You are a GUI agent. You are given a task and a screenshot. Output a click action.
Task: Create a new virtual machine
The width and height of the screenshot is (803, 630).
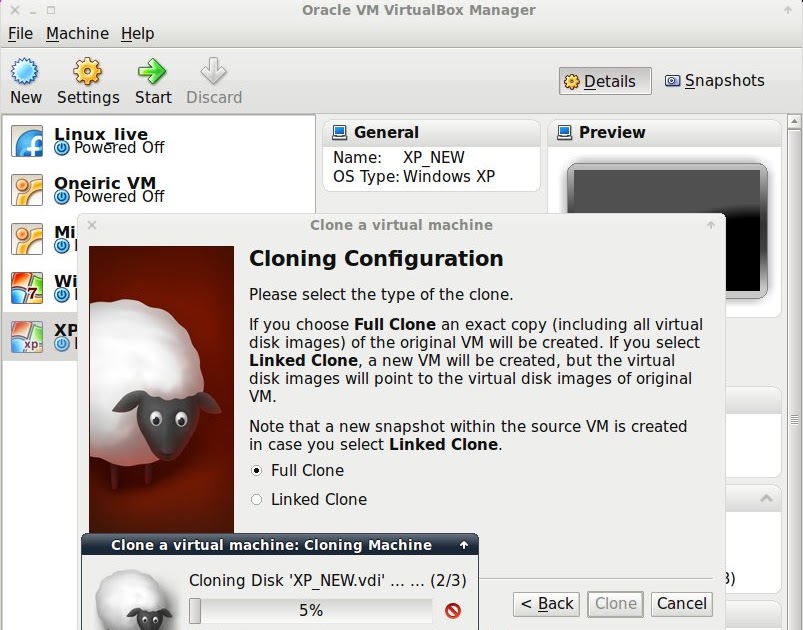pyautogui.click(x=25, y=78)
